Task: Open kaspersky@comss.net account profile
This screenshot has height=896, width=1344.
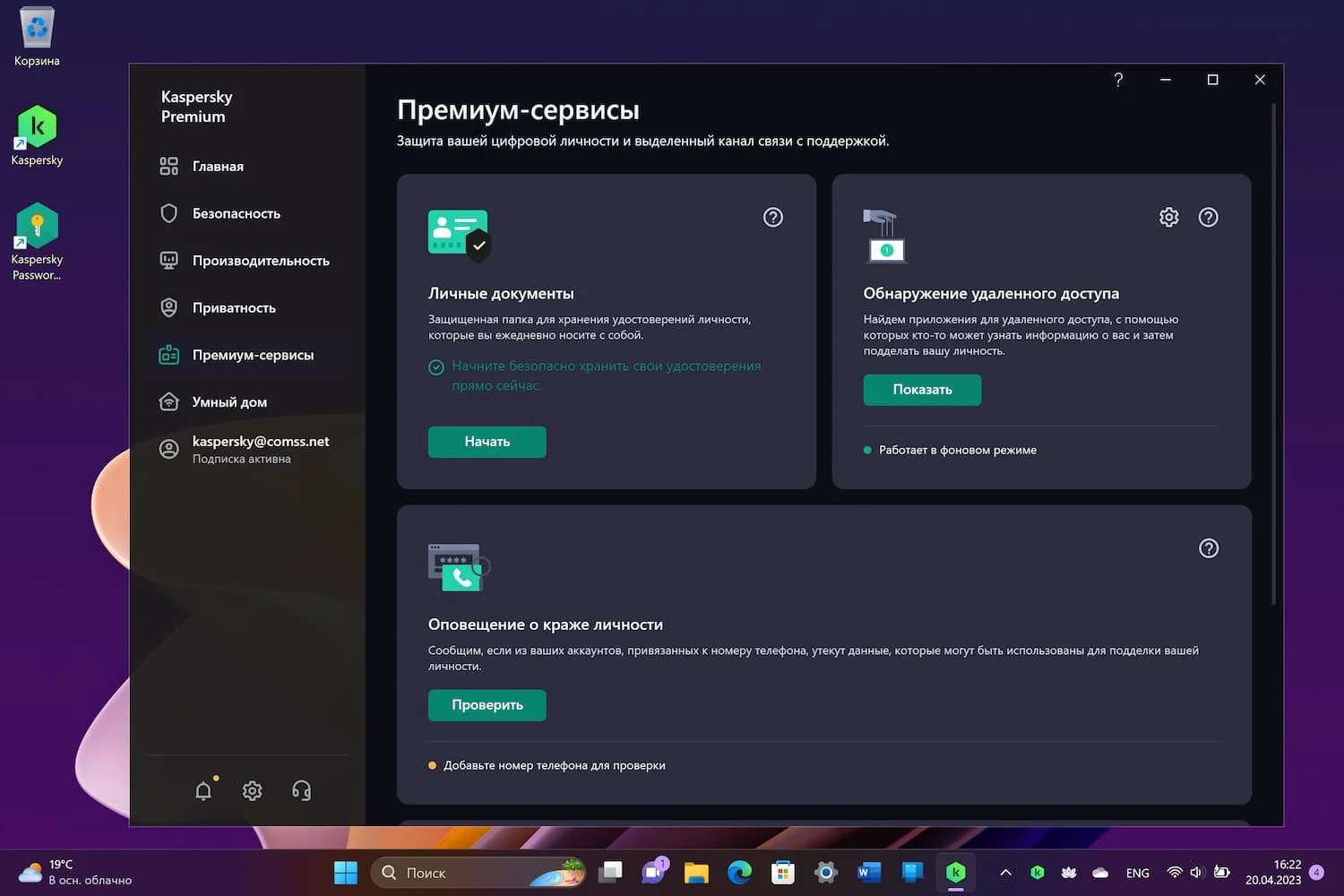Action: [260, 449]
